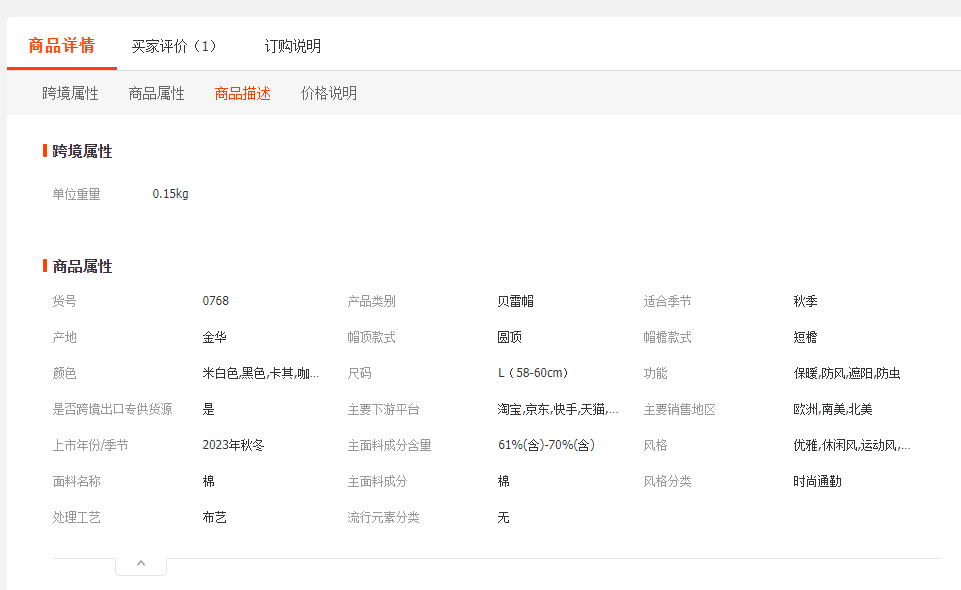Click sales region value 欧洲,南美,北美
This screenshot has width=961, height=590.
tap(832, 409)
